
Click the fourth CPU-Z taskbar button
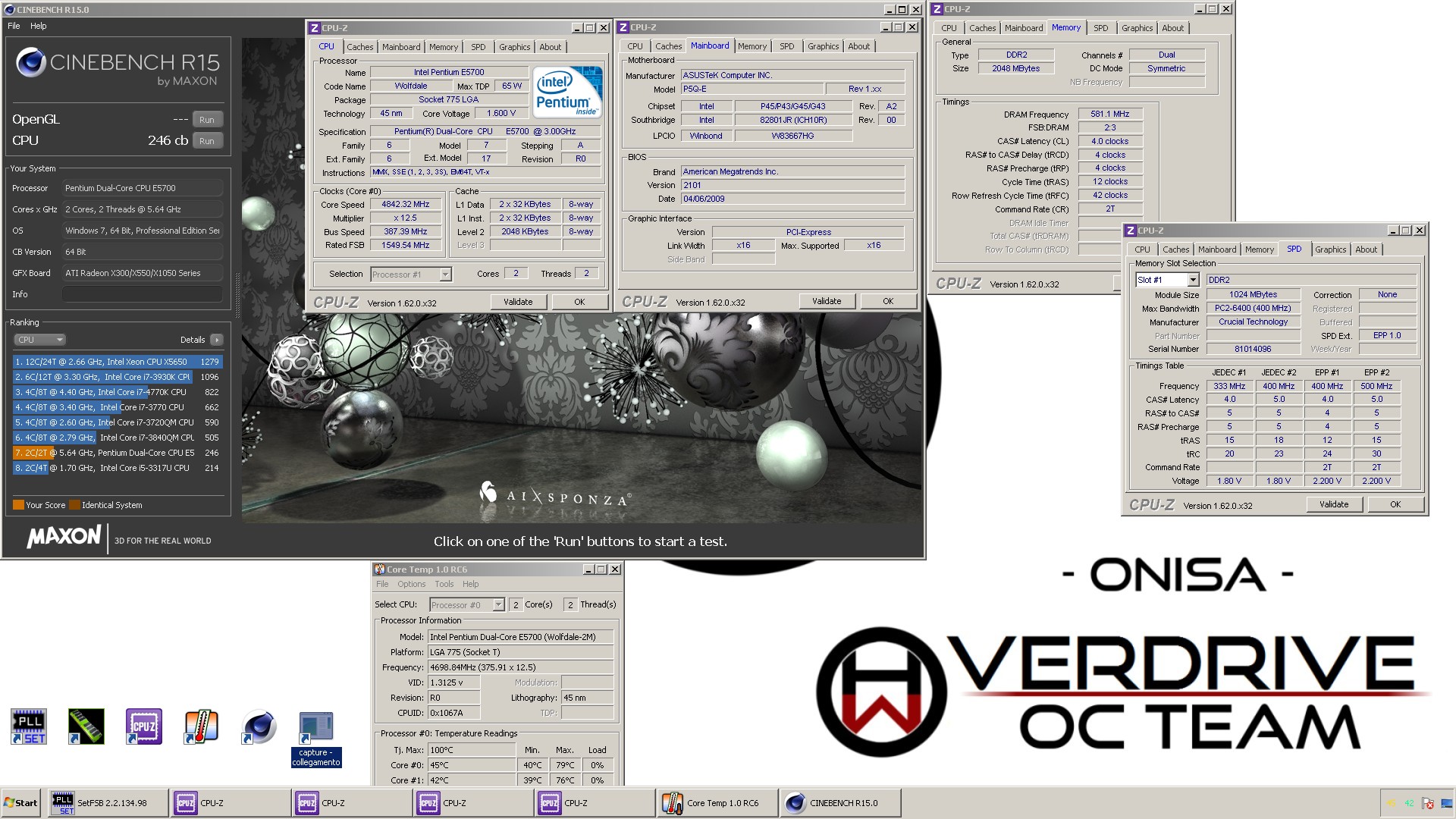(x=595, y=803)
